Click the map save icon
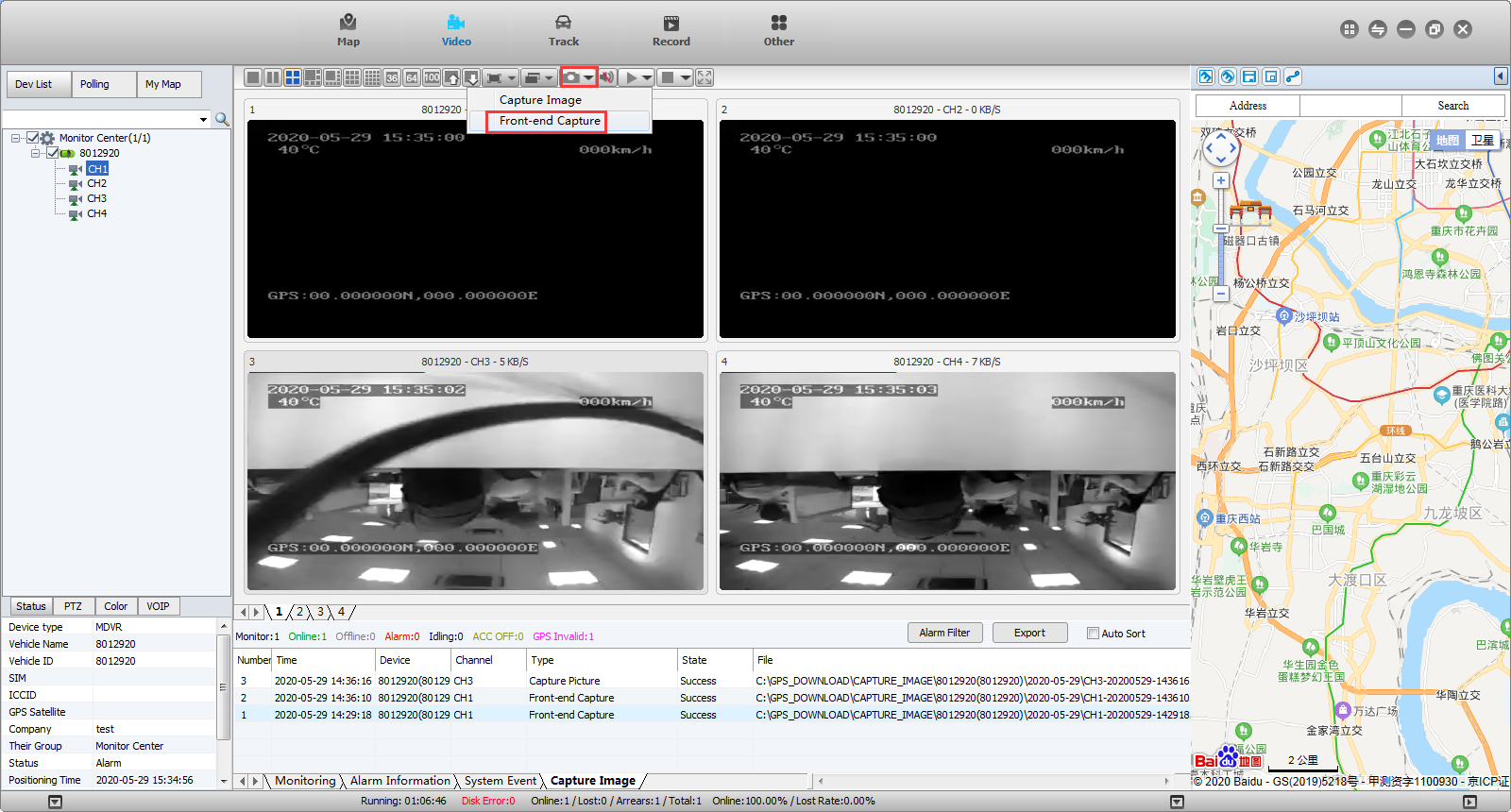1511x812 pixels. pos(1249,76)
